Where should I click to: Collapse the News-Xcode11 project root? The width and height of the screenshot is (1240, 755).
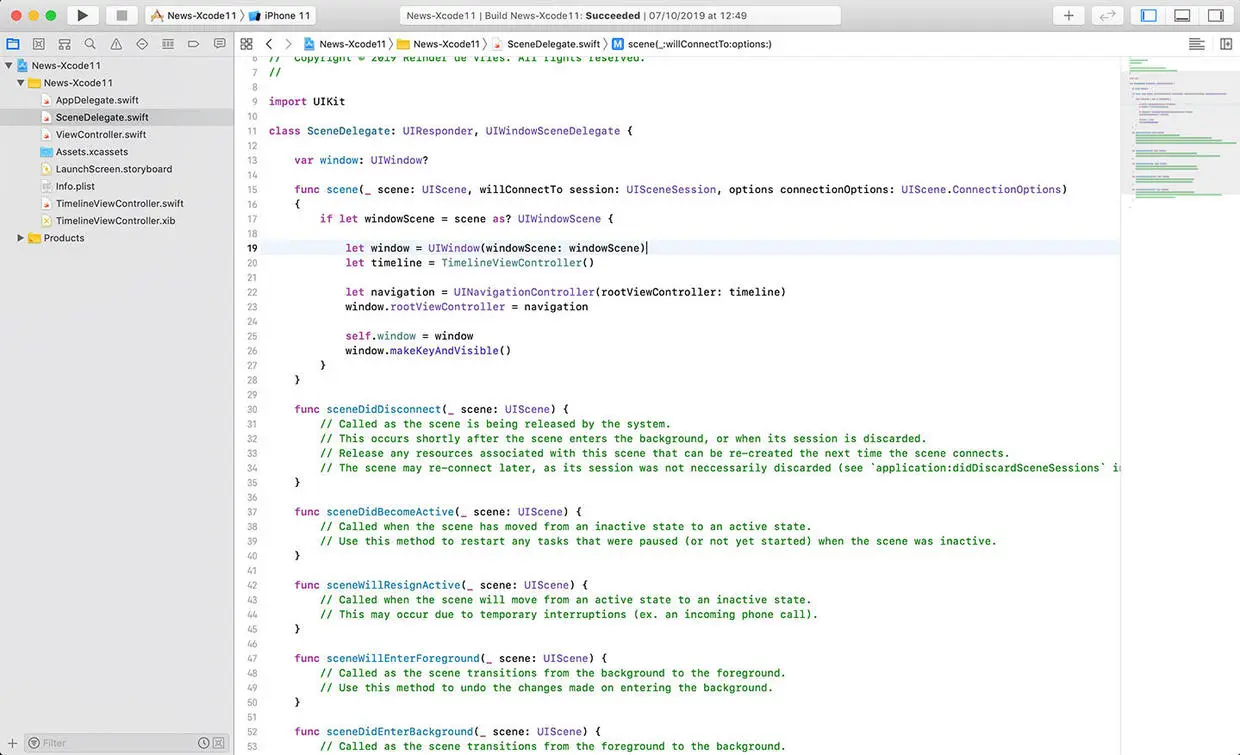9,66
